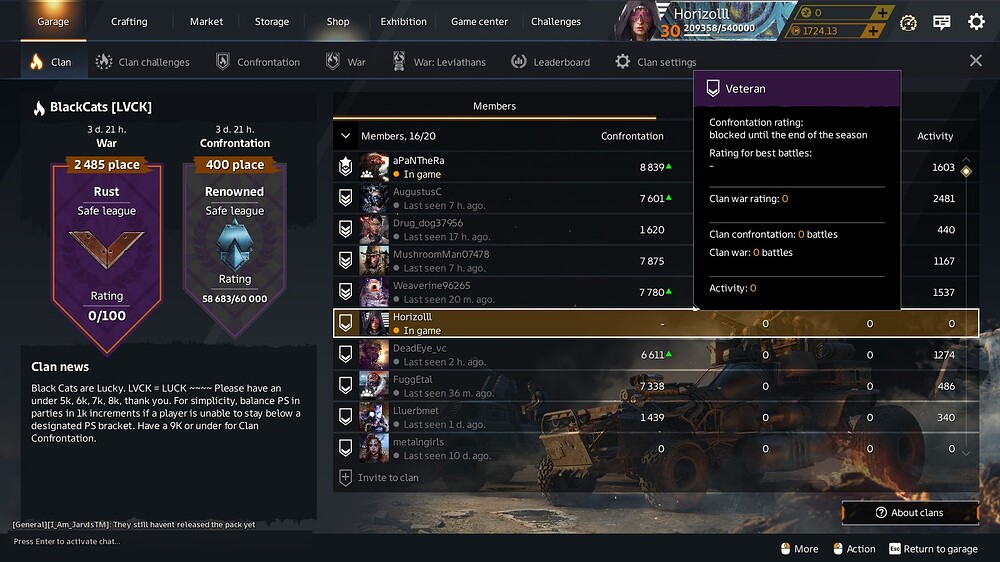Click Return to garage
Viewport: 1000px width, 562px height.
934,549
